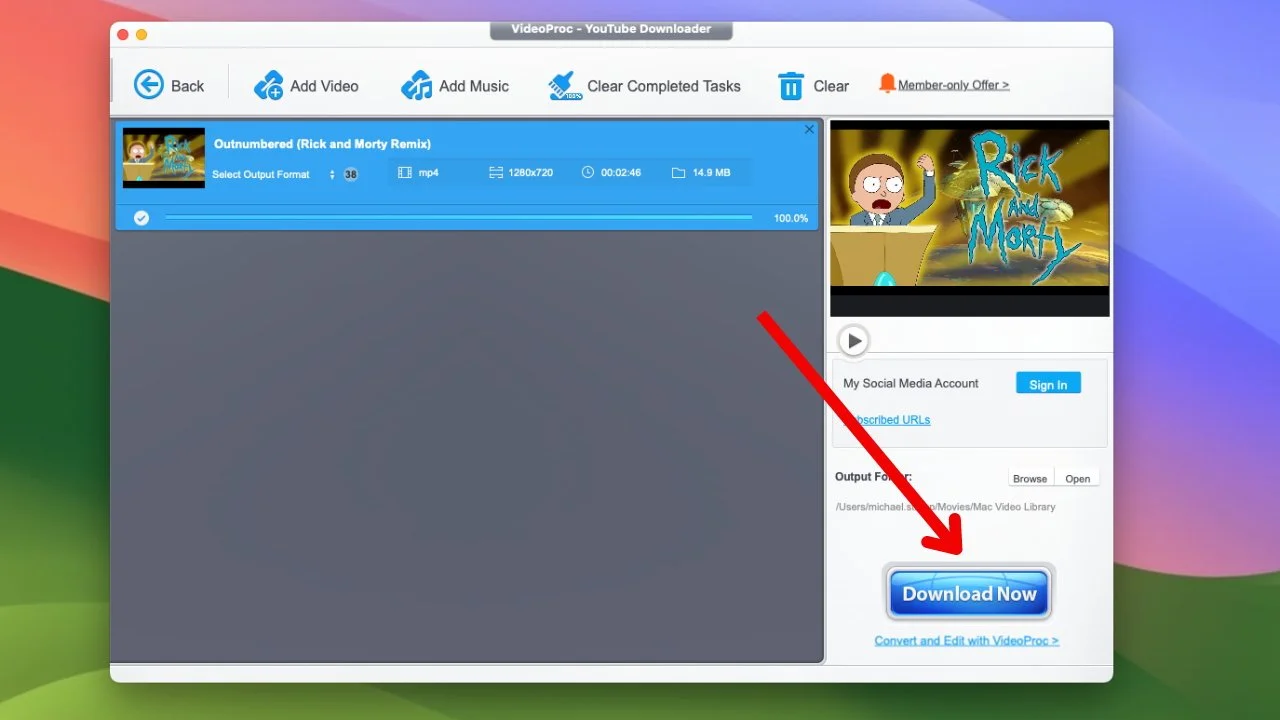The image size is (1280, 720).
Task: Click the download progress bar
Action: 458,217
